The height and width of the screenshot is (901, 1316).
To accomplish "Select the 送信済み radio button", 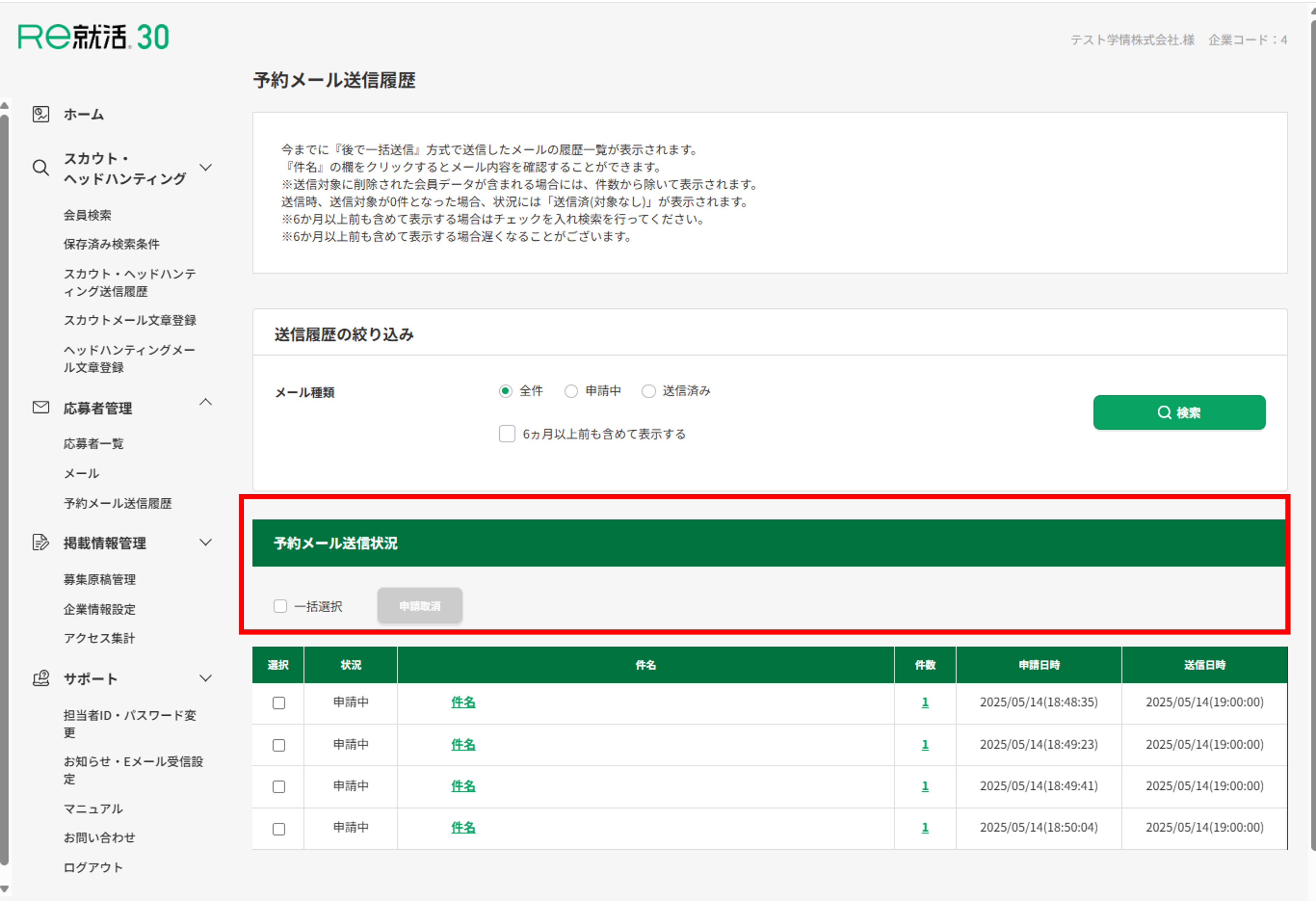I will [x=649, y=391].
